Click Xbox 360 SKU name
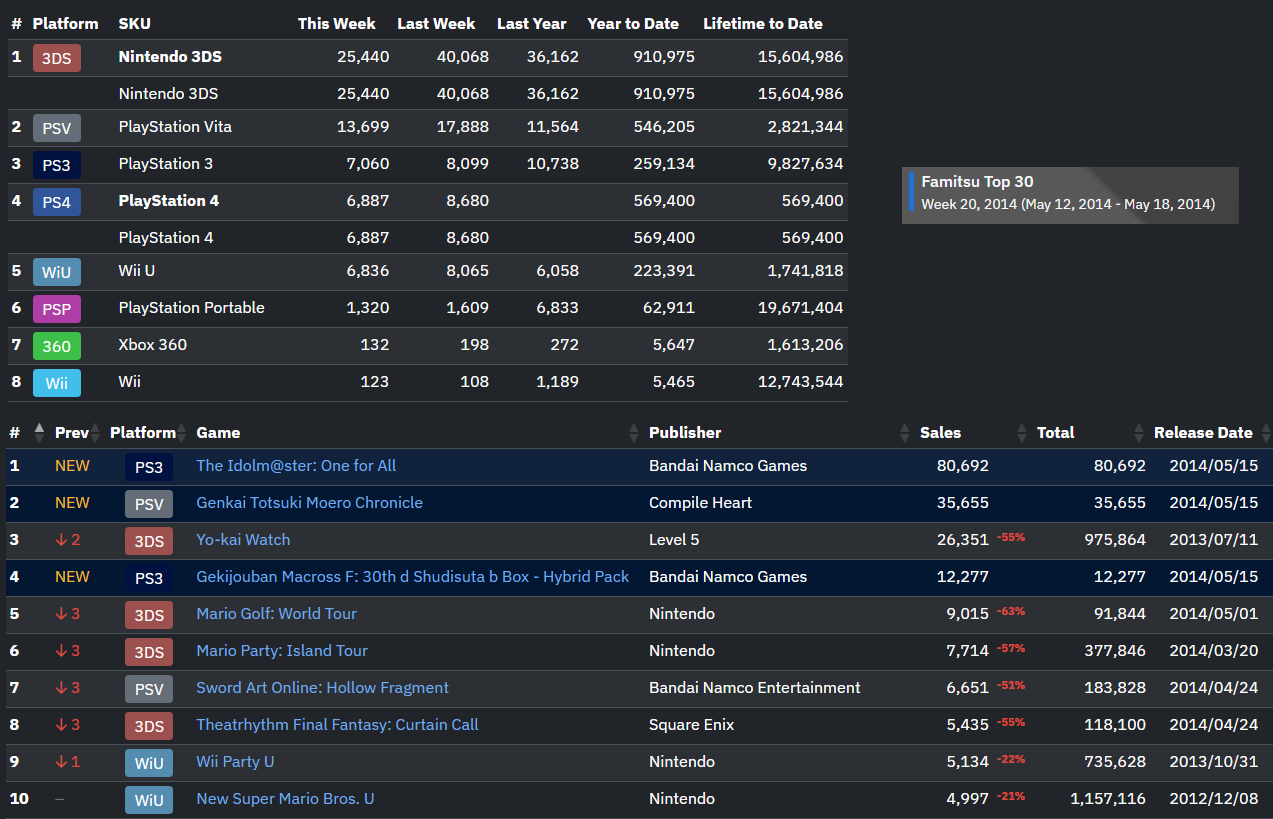Image resolution: width=1273 pixels, height=819 pixels. click(153, 345)
